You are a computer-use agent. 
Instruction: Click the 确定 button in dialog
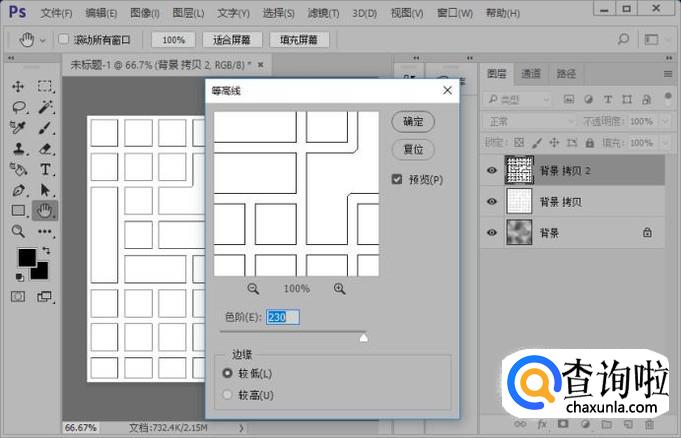[x=413, y=121]
